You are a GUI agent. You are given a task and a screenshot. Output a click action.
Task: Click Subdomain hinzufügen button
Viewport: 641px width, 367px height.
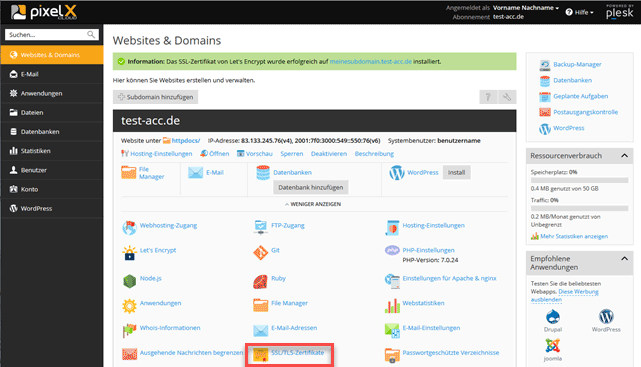click(155, 97)
